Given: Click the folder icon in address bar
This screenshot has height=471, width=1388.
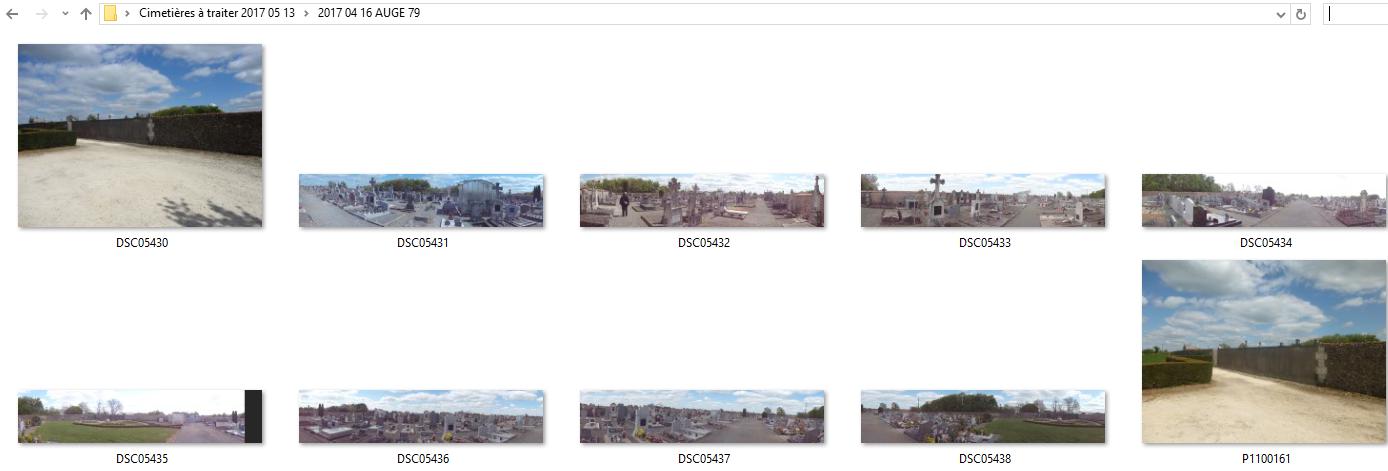Looking at the screenshot, I should 111,14.
